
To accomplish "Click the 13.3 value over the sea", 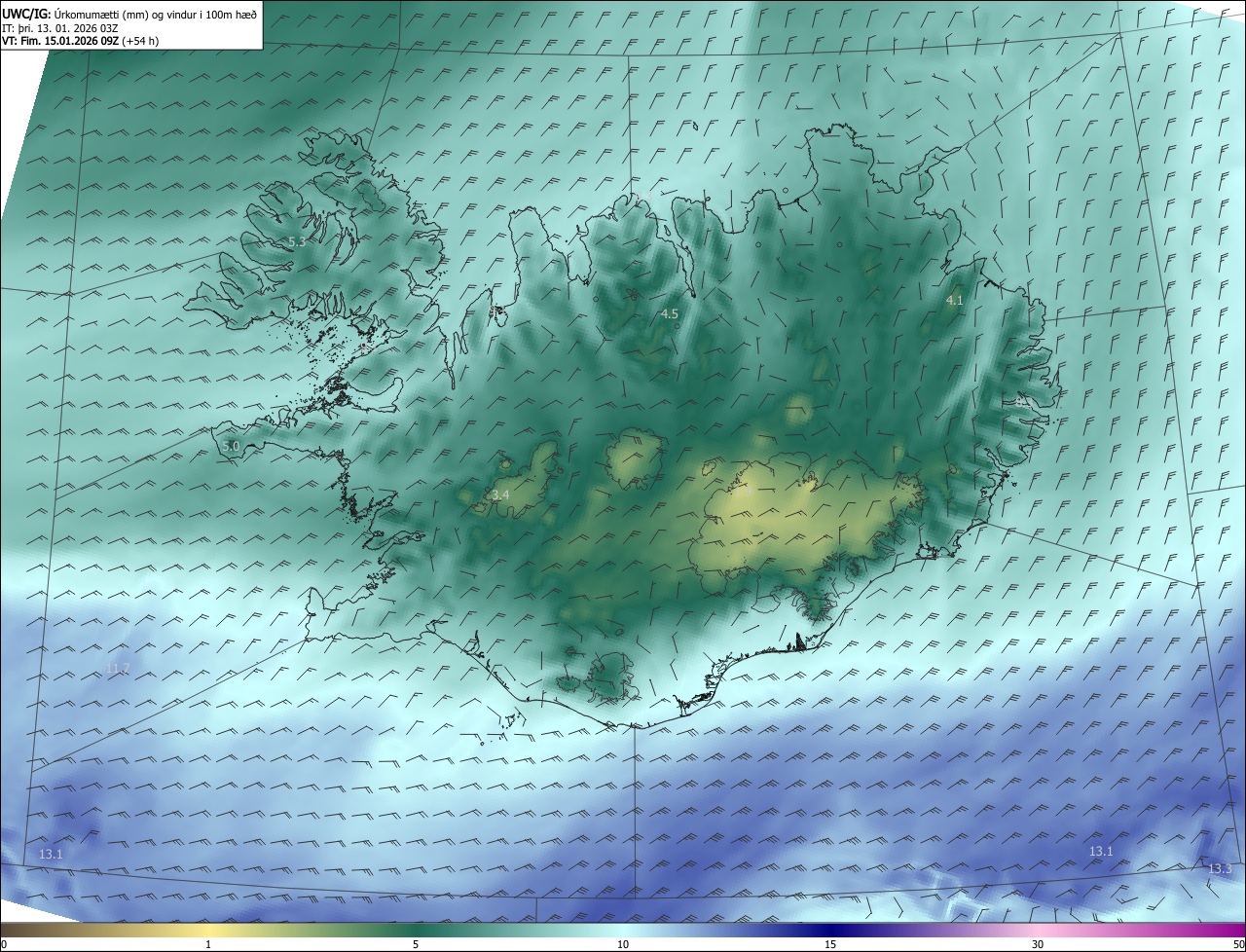I will 1220,868.
